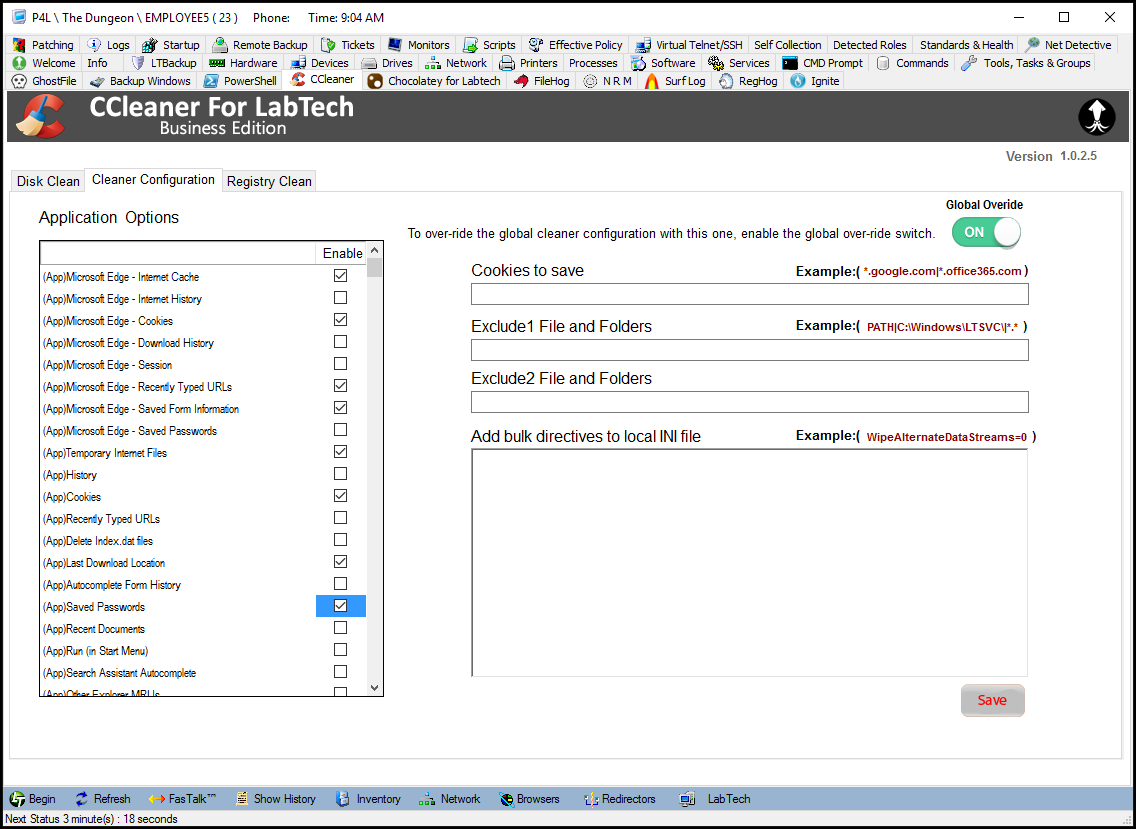Select the Cleaner Configuration tab
The height and width of the screenshot is (829, 1136).
[x=154, y=180]
